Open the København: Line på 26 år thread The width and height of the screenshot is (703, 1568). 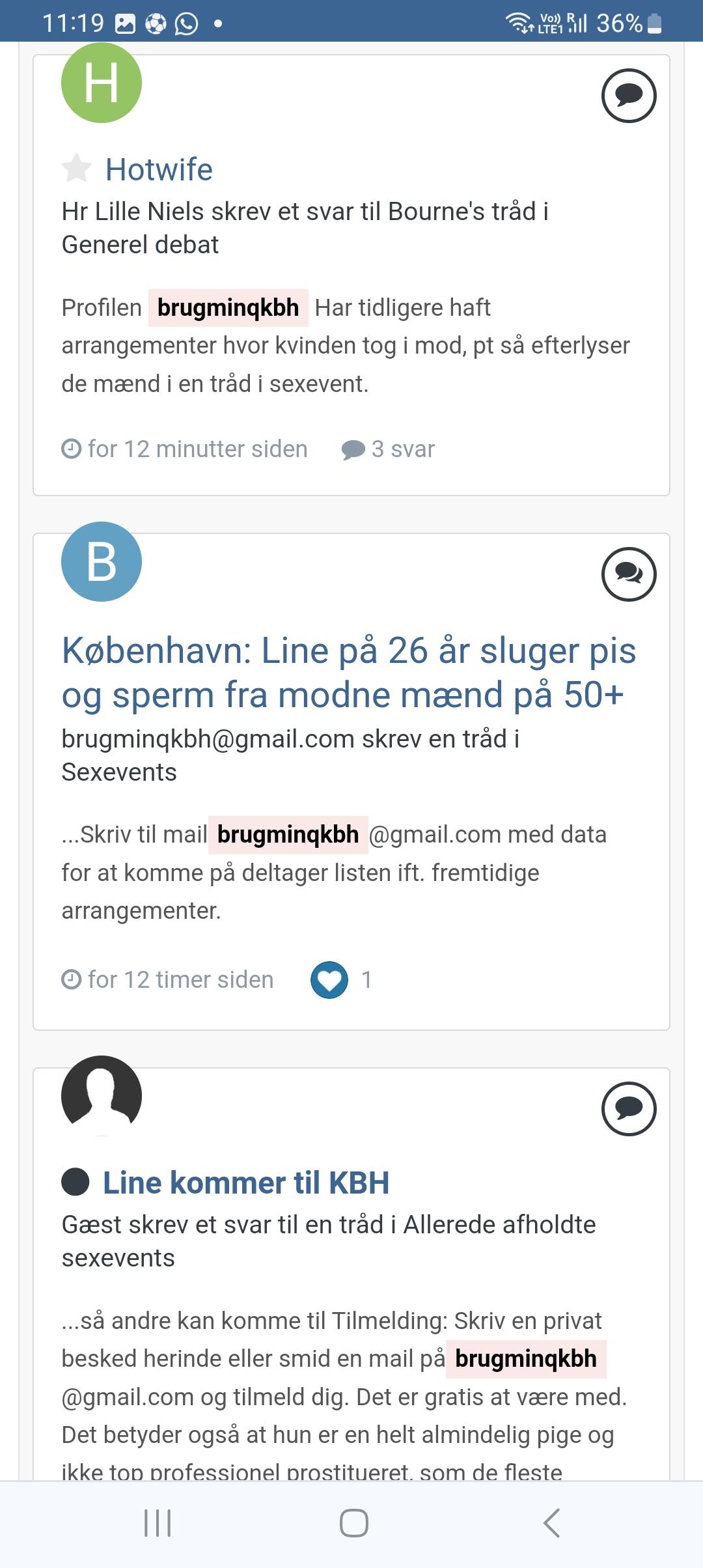tap(349, 672)
